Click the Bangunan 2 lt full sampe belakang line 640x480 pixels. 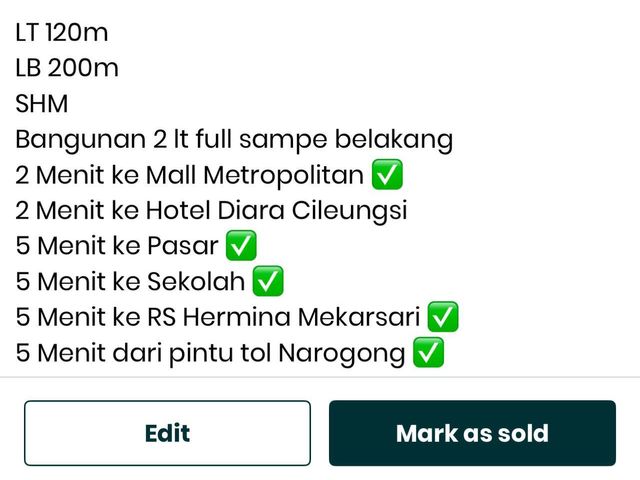pyautogui.click(x=234, y=140)
